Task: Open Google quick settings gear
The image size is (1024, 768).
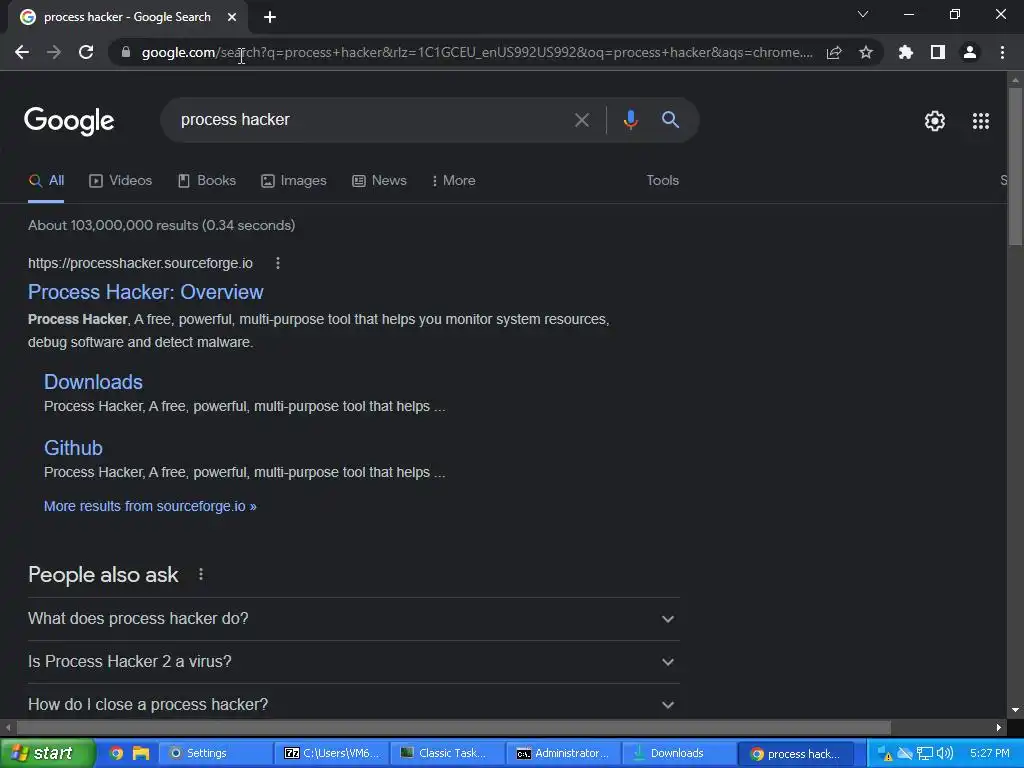Action: (x=935, y=121)
